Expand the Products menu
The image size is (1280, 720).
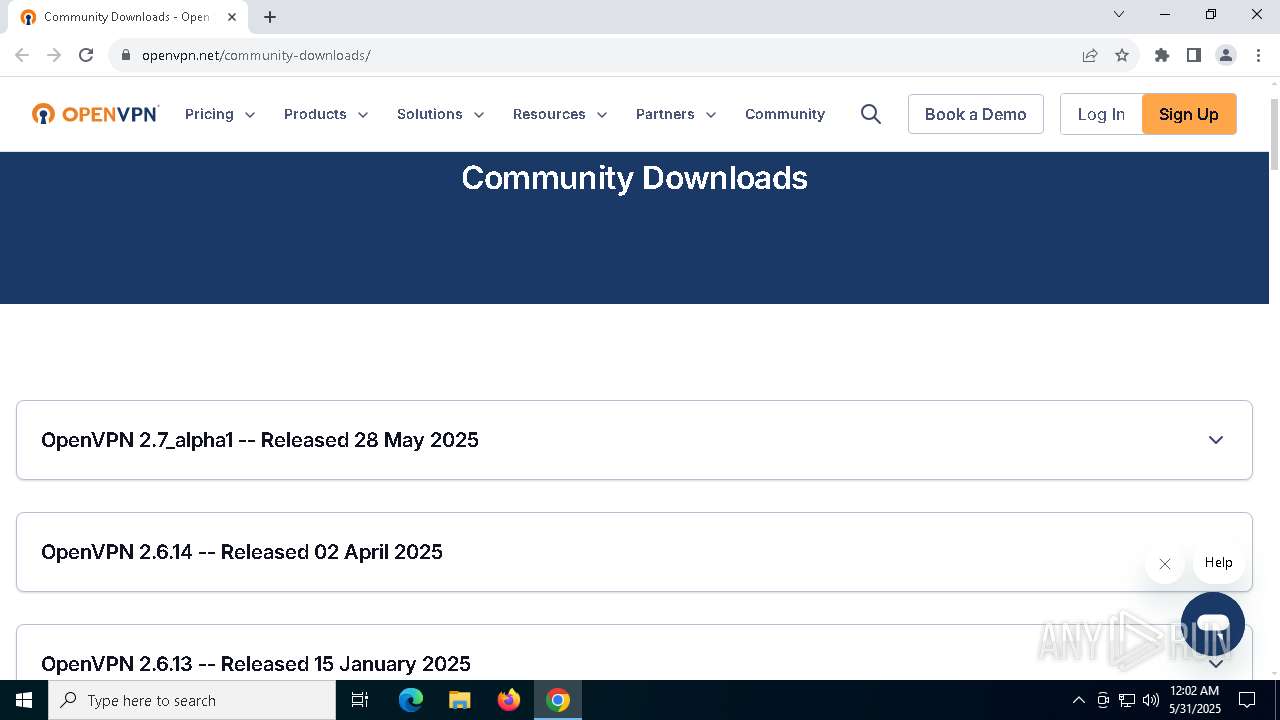(326, 114)
